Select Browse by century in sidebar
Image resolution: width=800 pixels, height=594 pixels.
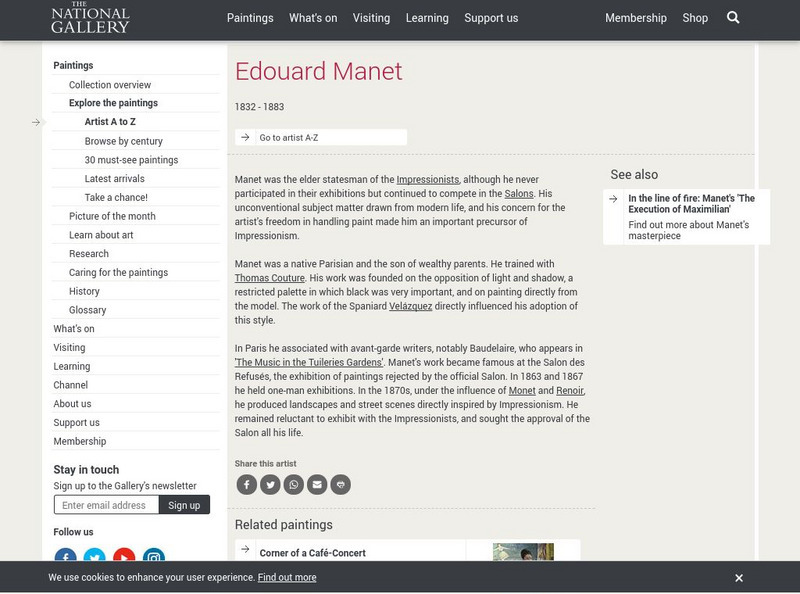124,141
